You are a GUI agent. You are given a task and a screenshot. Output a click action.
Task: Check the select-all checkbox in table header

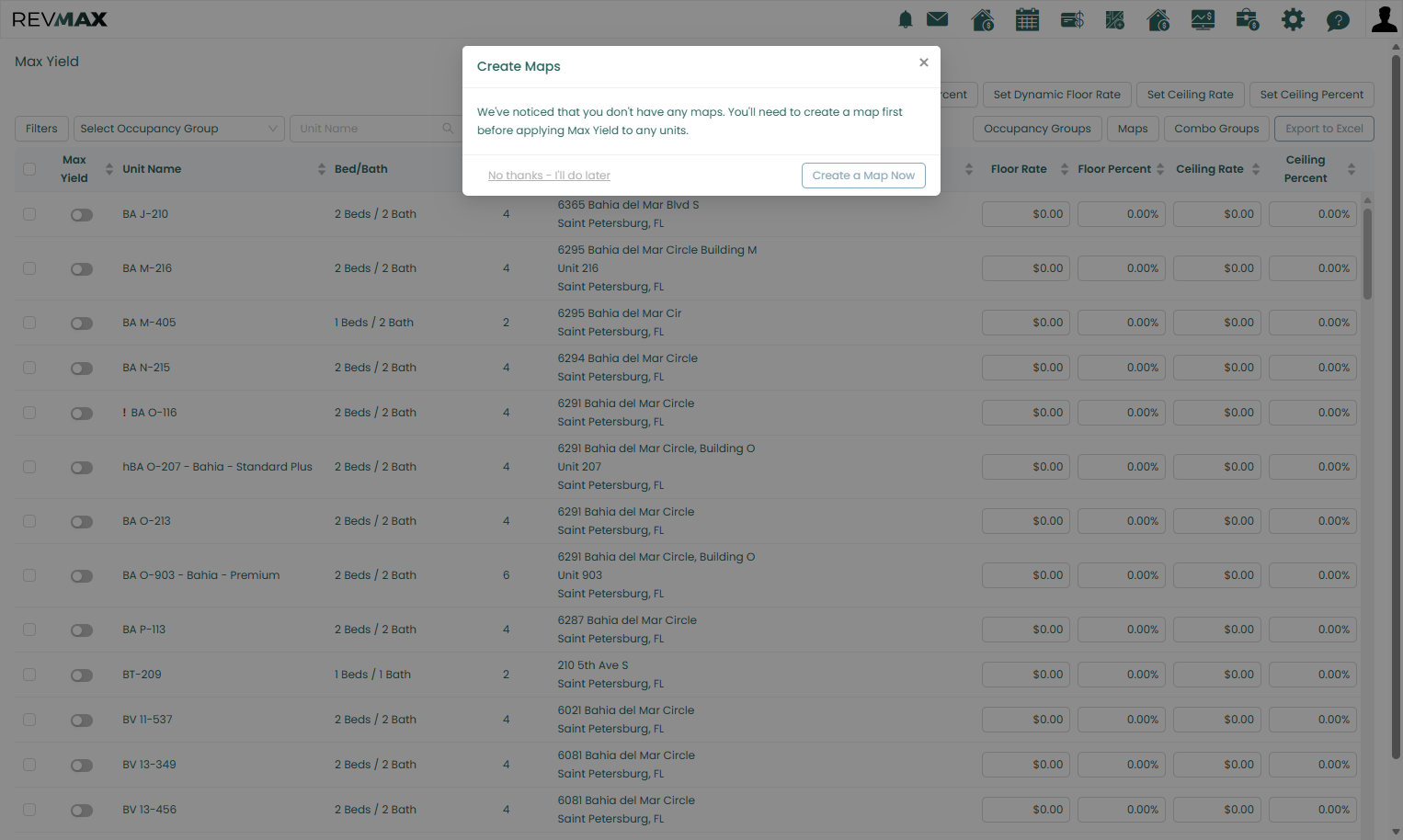point(29,169)
